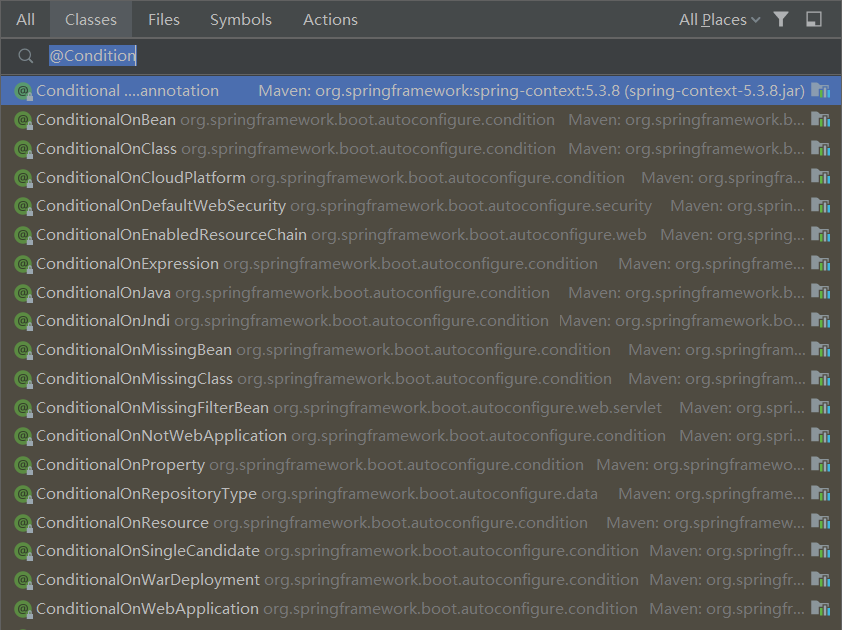Select ConditionalOnJava result
The height and width of the screenshot is (630, 842).
[421, 293]
